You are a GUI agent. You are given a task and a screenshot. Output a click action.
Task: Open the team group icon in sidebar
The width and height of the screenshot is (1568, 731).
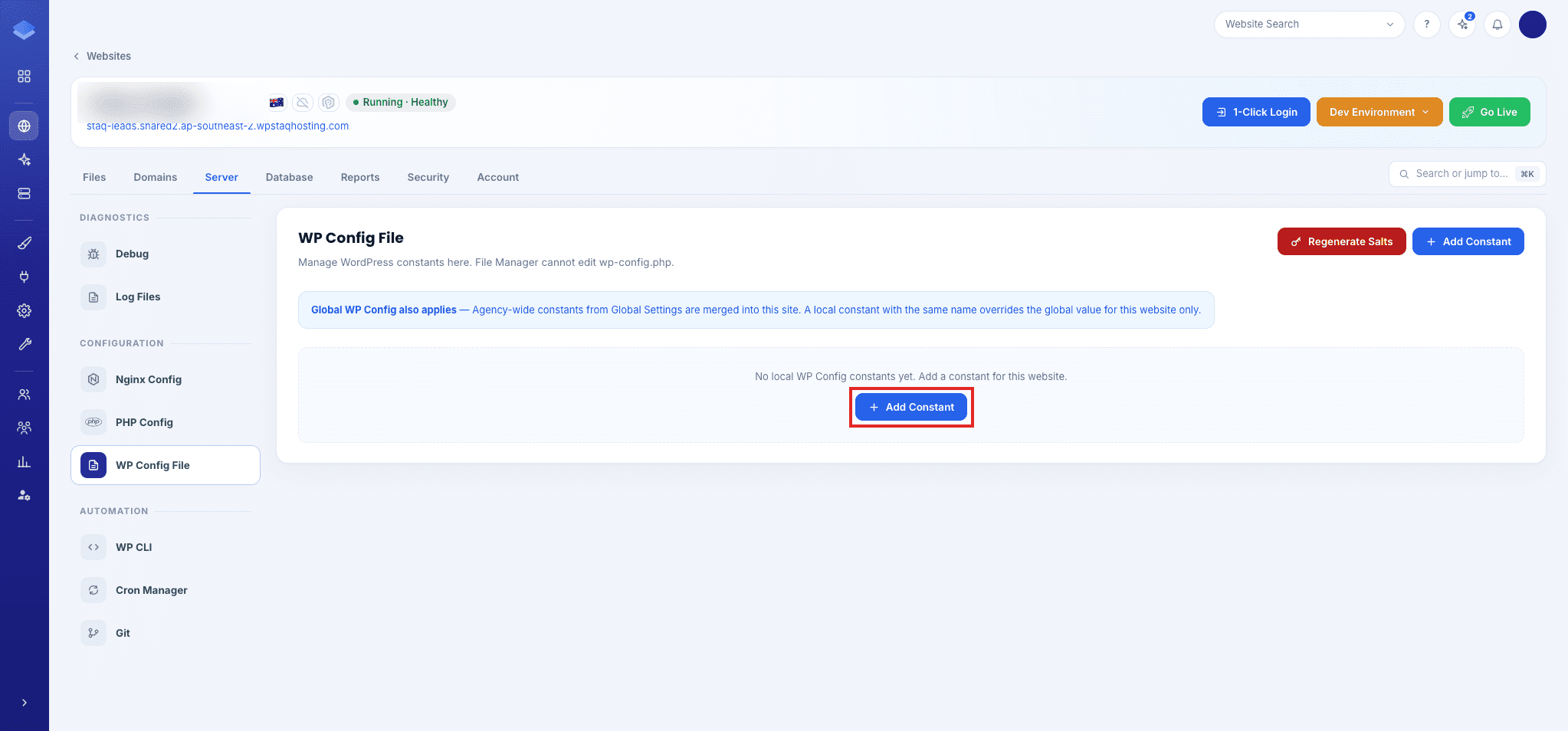24,428
